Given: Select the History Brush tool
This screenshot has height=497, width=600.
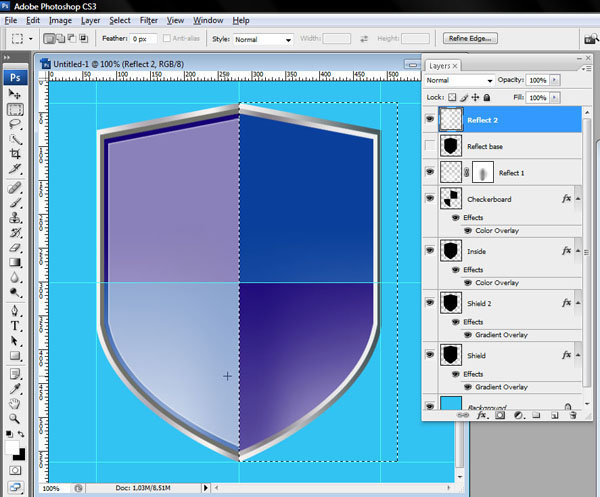Looking at the screenshot, I should (15, 233).
